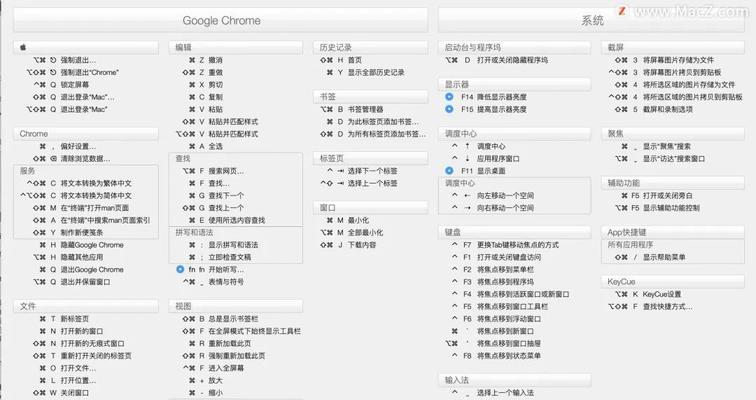756x400 pixels.
Task: Click 显示全部历史记录 row
Action: (365, 72)
